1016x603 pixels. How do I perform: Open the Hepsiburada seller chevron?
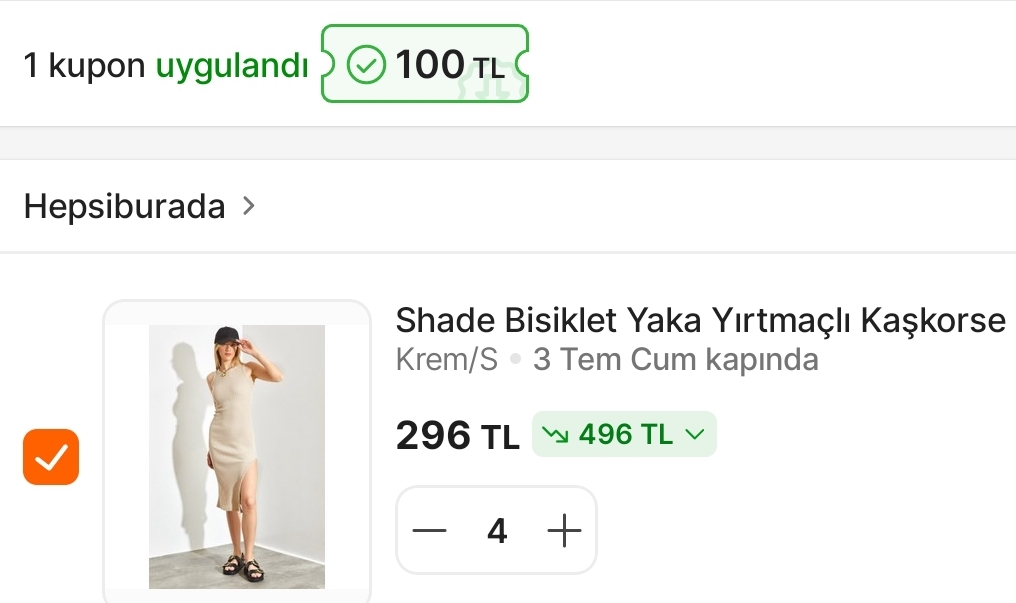click(x=249, y=206)
